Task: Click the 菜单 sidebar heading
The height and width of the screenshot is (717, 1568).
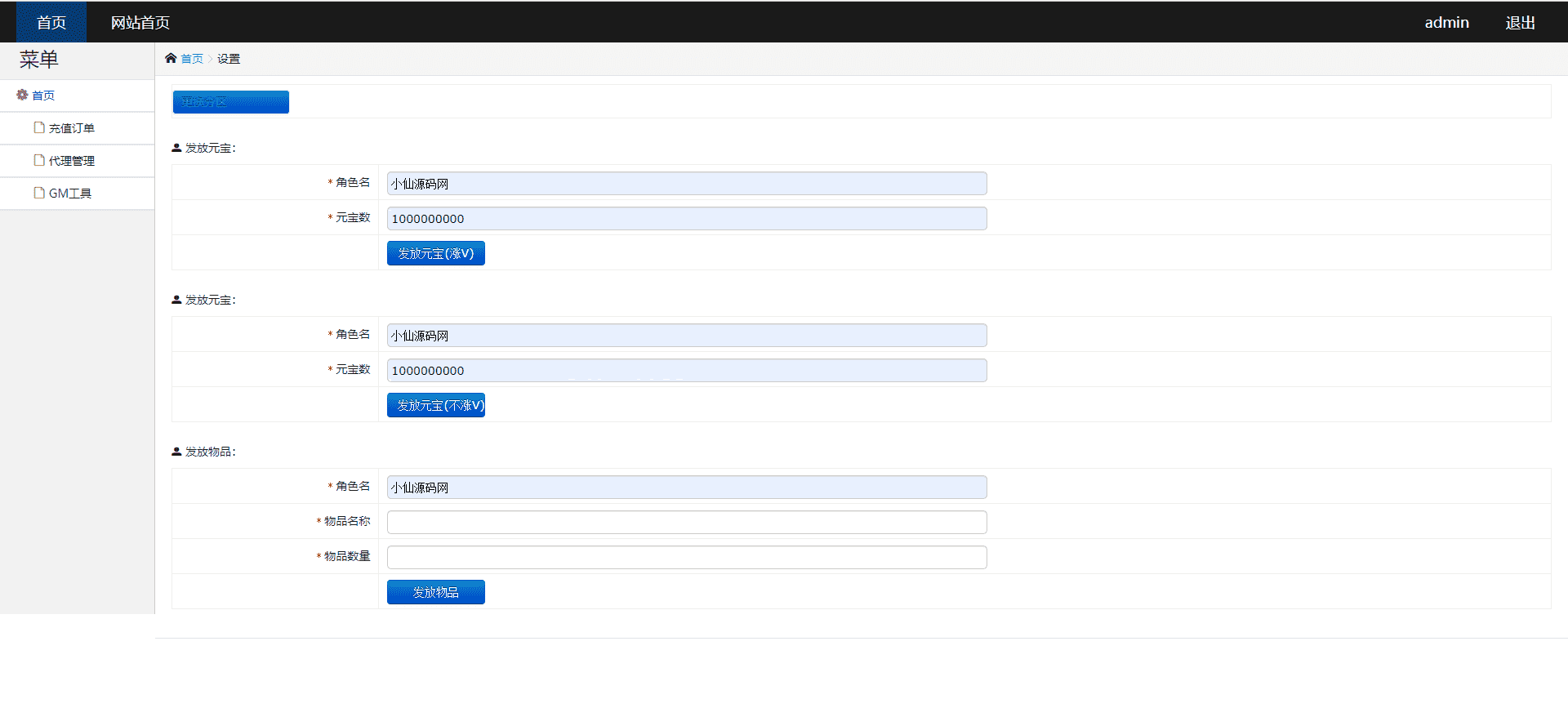Action: (39, 60)
